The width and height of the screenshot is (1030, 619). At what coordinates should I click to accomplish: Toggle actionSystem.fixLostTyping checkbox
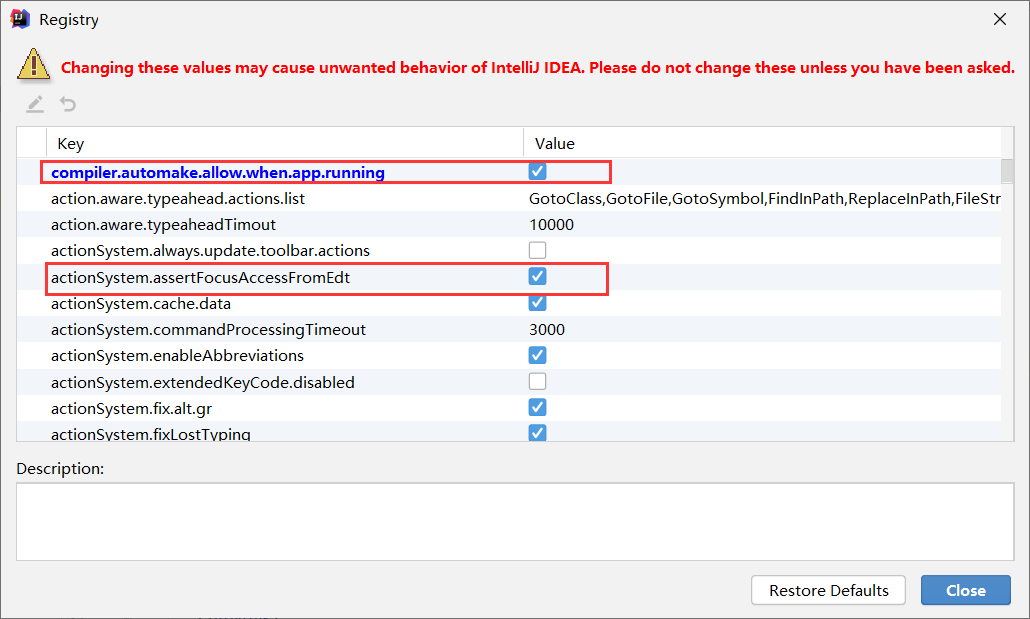pos(537,432)
